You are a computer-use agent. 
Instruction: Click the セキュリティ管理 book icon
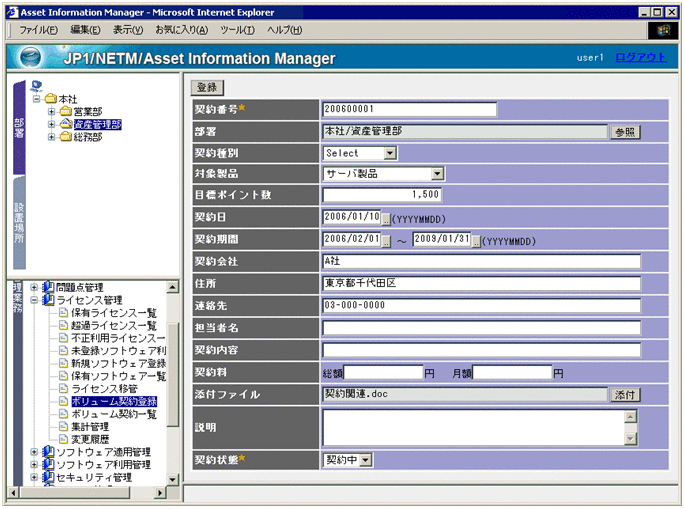click(48, 477)
